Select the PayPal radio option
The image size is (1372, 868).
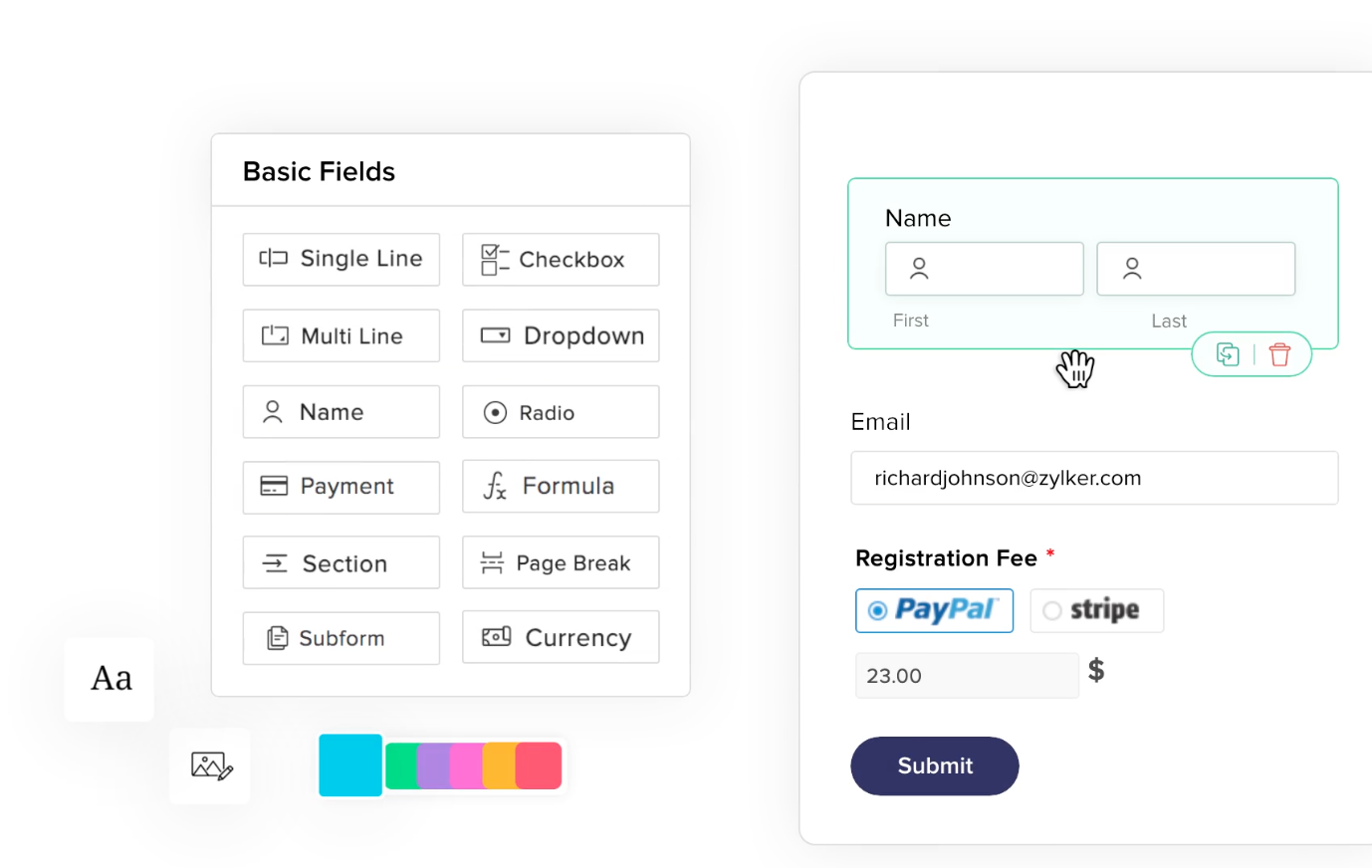(x=877, y=611)
